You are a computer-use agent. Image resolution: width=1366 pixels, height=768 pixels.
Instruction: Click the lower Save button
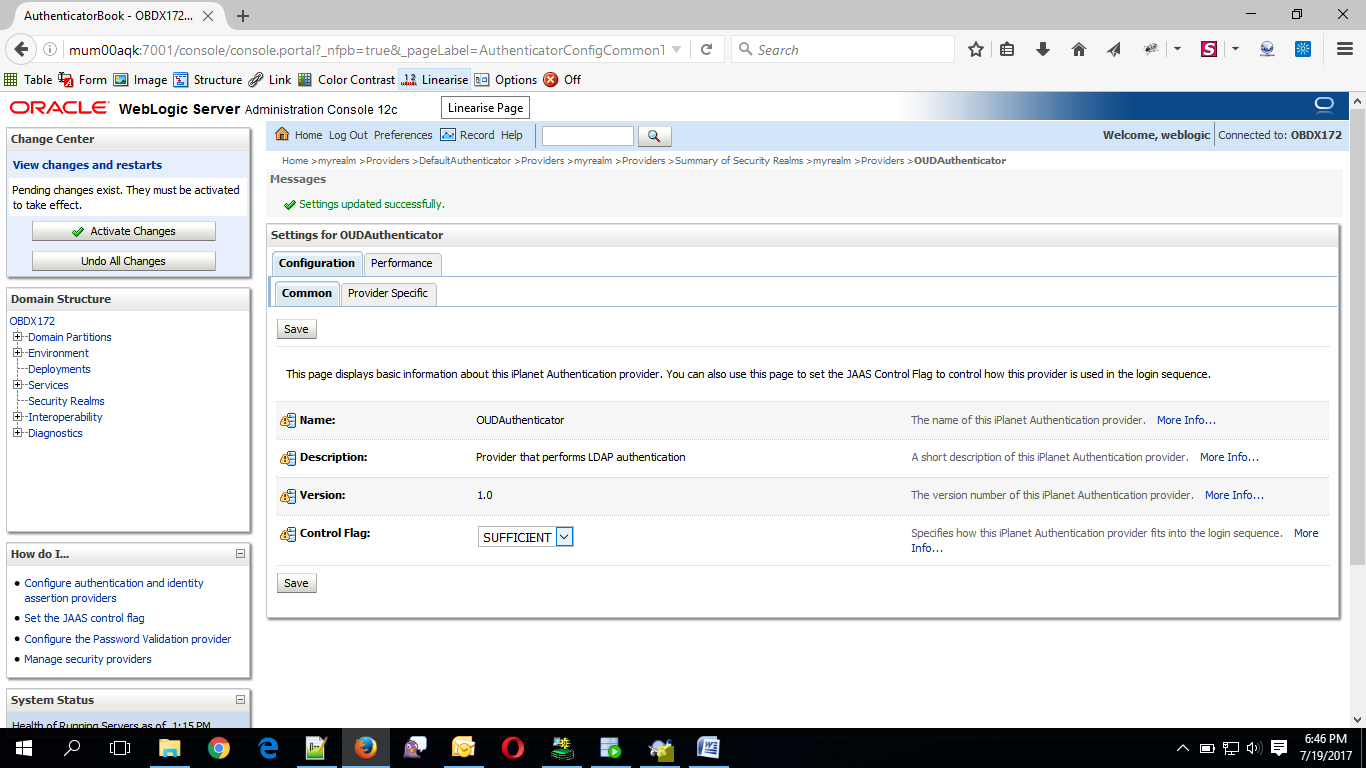pyautogui.click(x=297, y=583)
